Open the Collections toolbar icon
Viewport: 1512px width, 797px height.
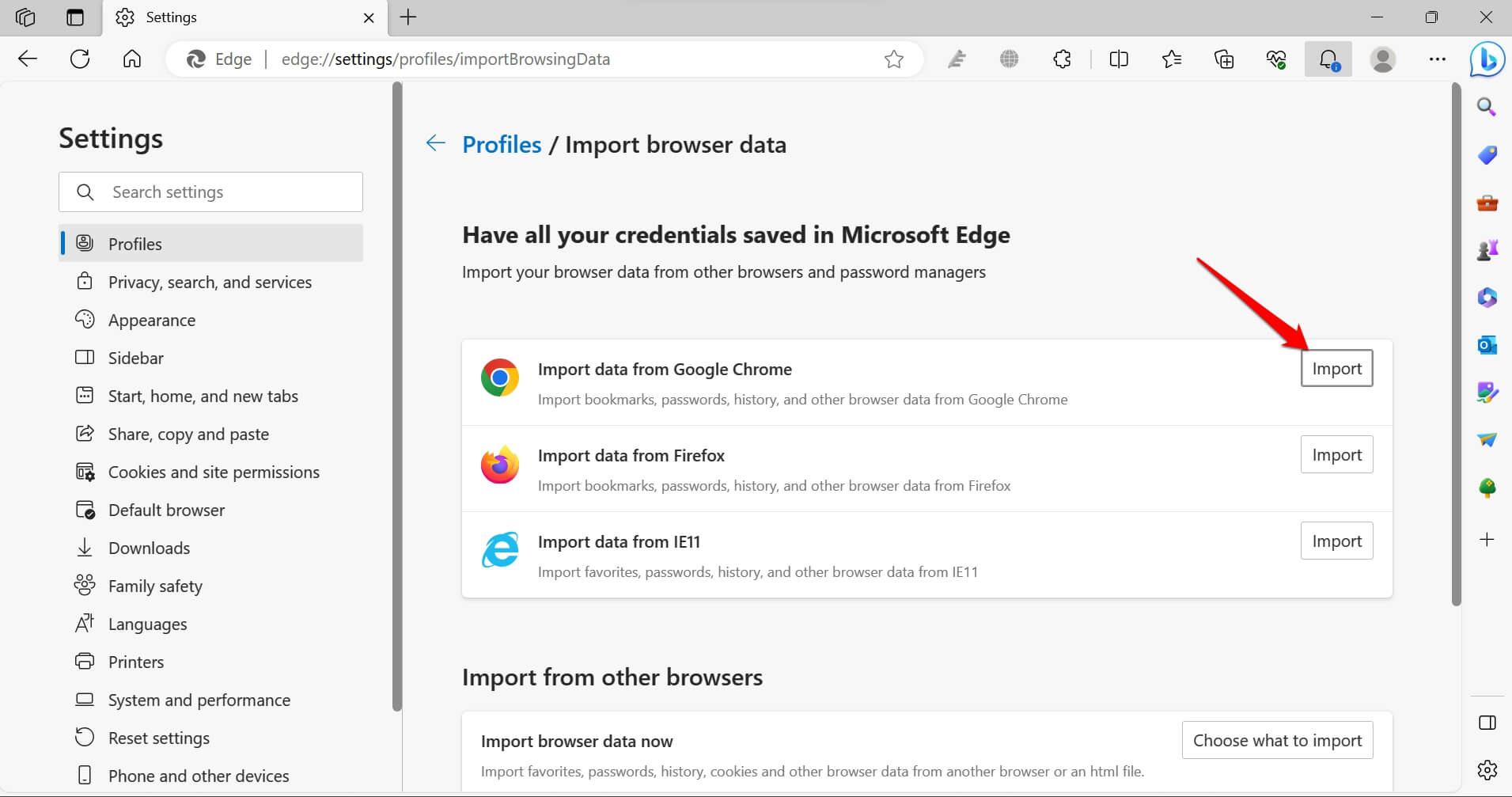[1224, 59]
